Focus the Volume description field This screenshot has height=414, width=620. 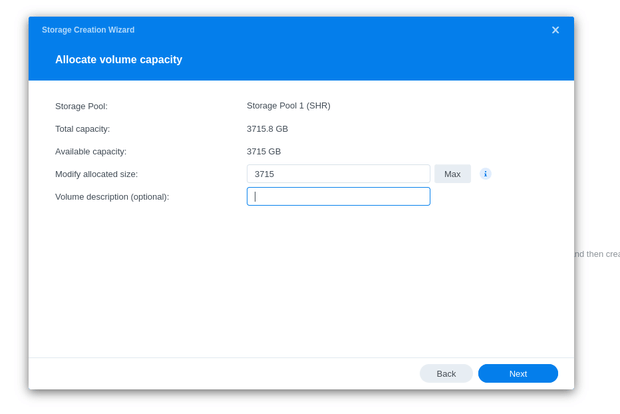point(338,197)
